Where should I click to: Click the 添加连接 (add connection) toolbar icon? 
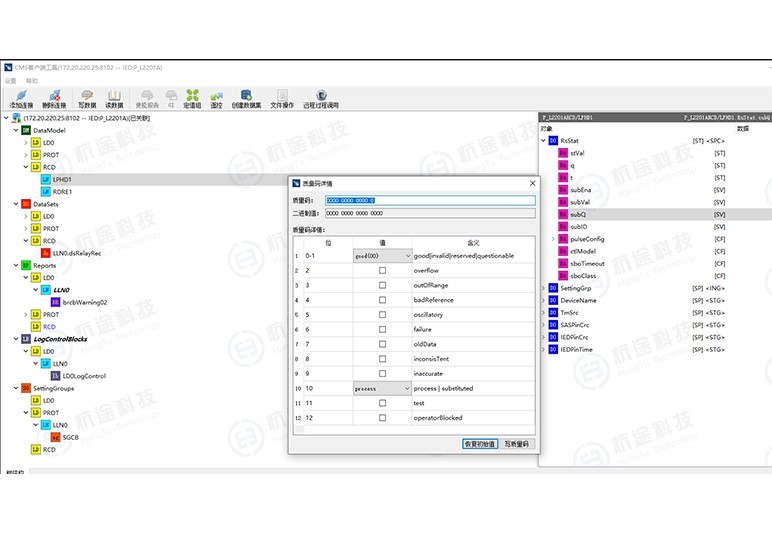(x=20, y=98)
